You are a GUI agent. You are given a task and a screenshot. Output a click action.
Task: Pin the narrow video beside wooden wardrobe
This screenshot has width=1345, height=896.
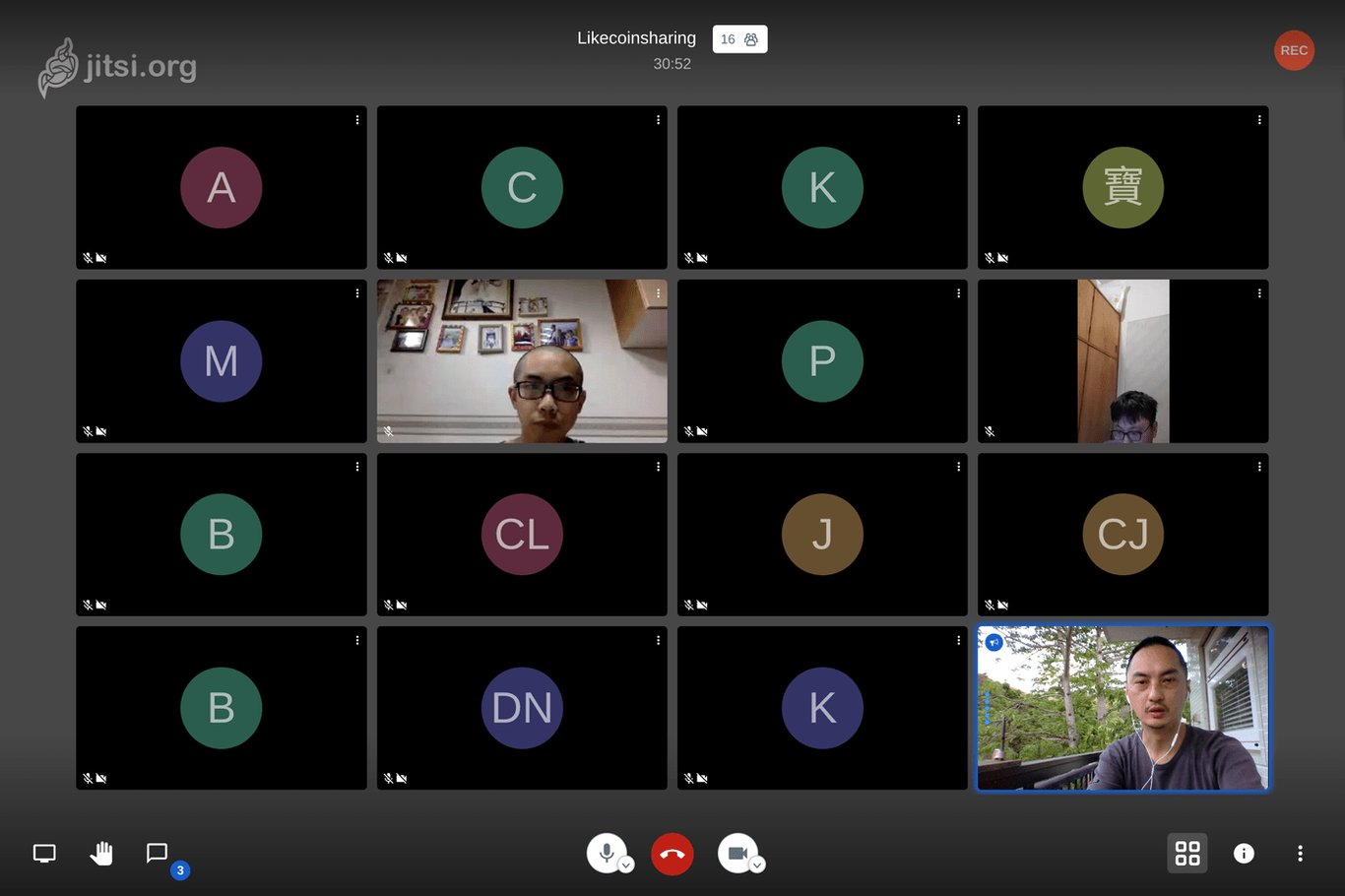[1122, 360]
